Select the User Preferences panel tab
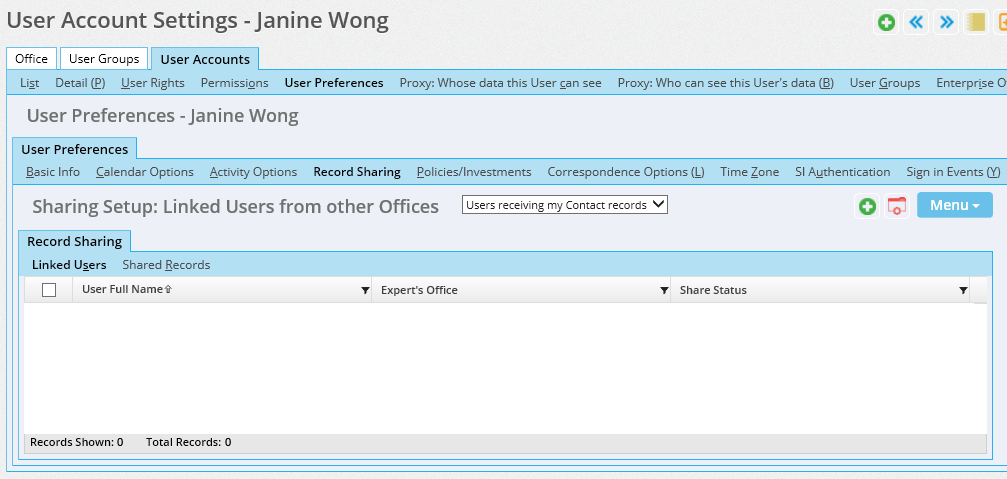This screenshot has width=1007, height=479. click(x=74, y=149)
